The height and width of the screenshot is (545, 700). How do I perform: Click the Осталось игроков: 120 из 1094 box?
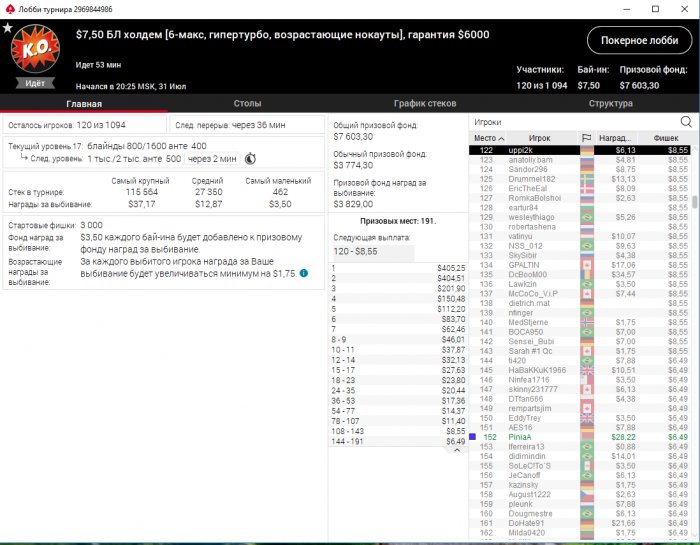click(84, 125)
